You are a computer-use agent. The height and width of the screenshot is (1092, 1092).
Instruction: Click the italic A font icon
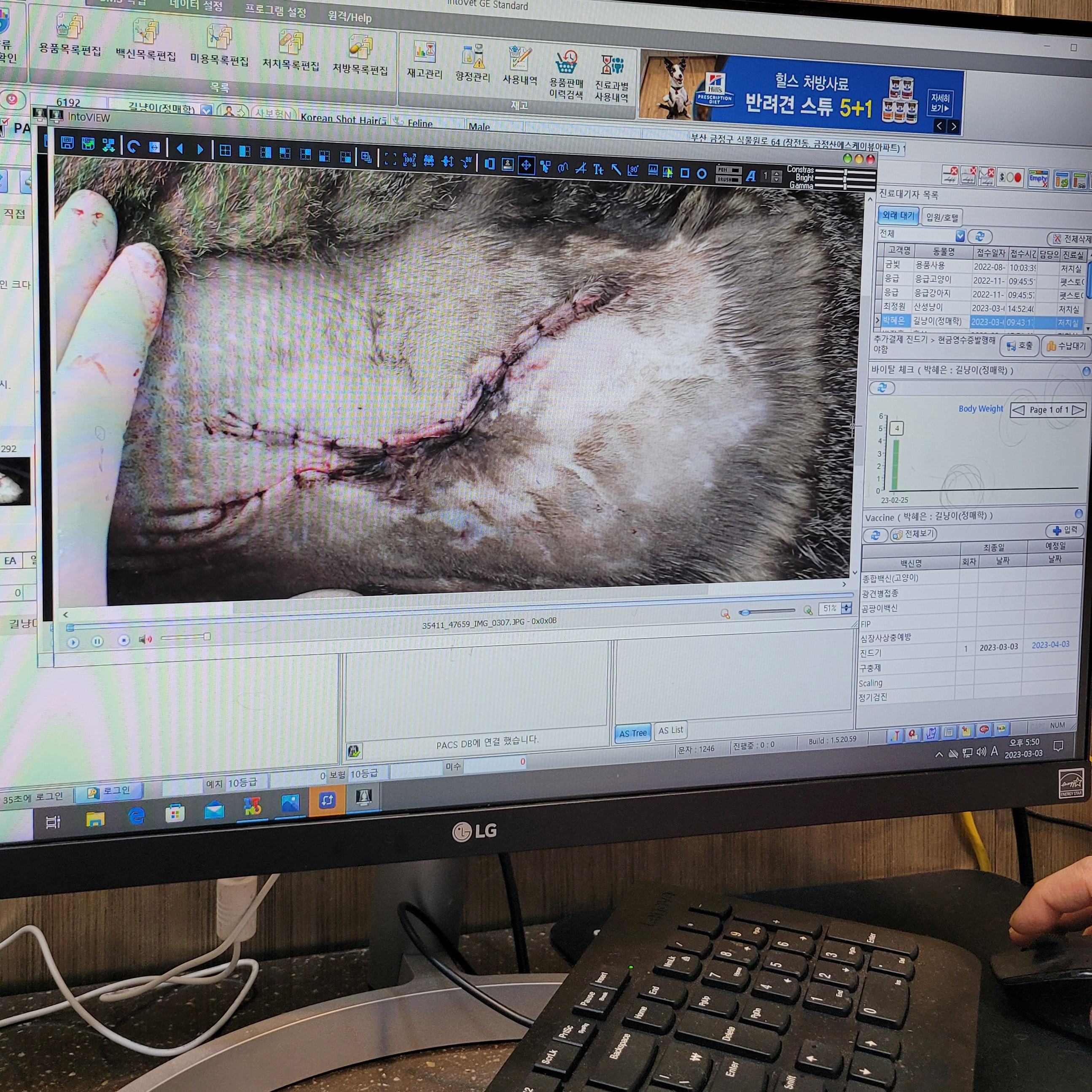point(750,176)
